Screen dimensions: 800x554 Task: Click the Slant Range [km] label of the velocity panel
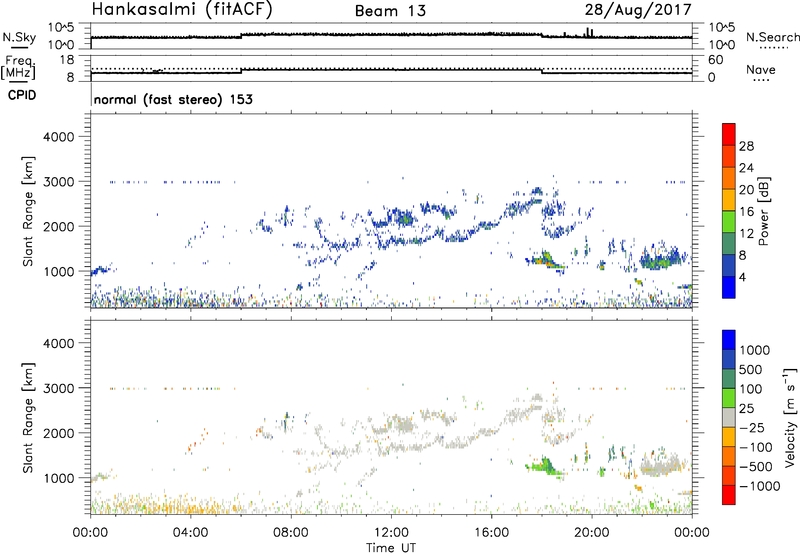tap(28, 417)
